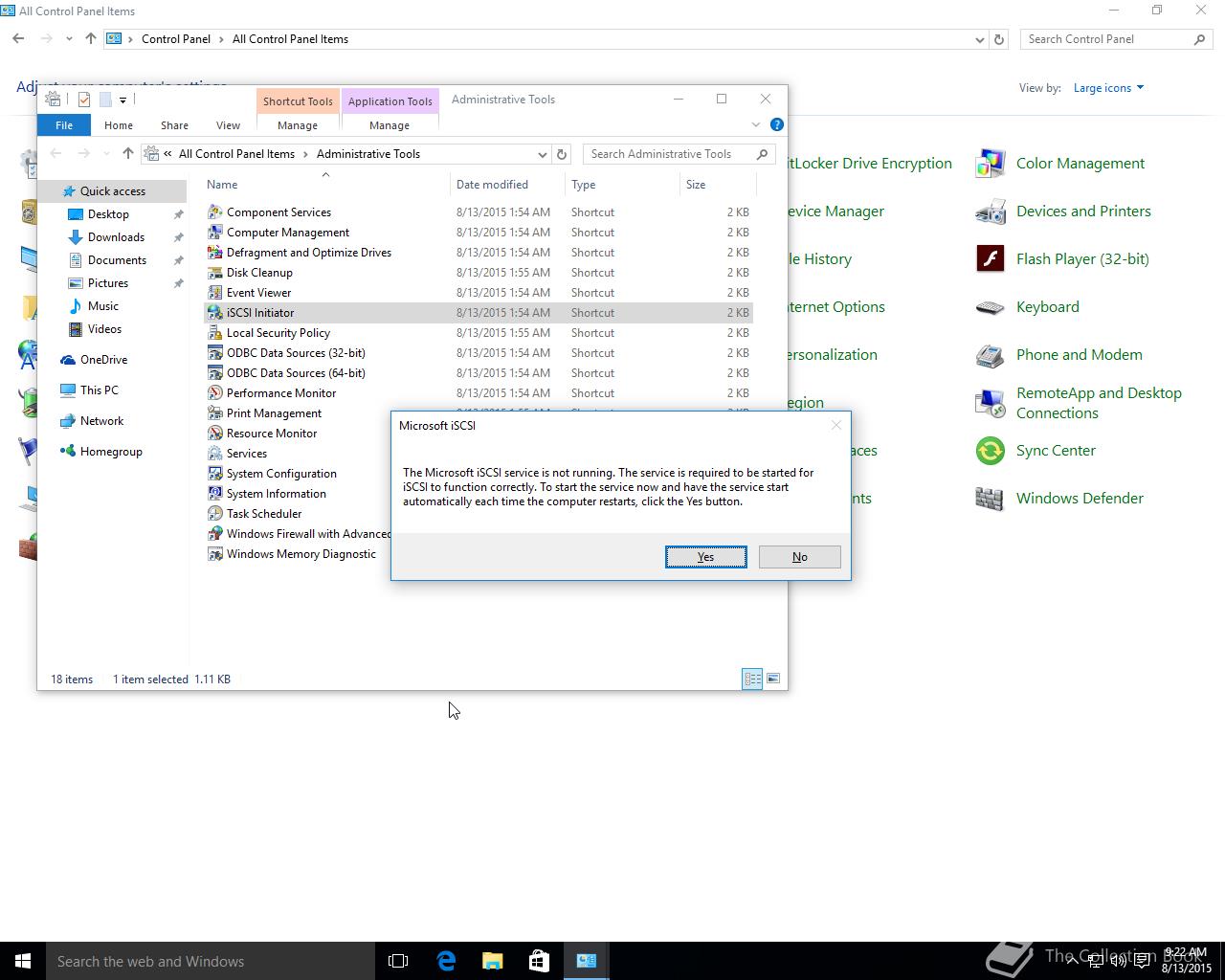The width and height of the screenshot is (1225, 980).
Task: Select Component Services shortcut icon
Action: [x=215, y=212]
